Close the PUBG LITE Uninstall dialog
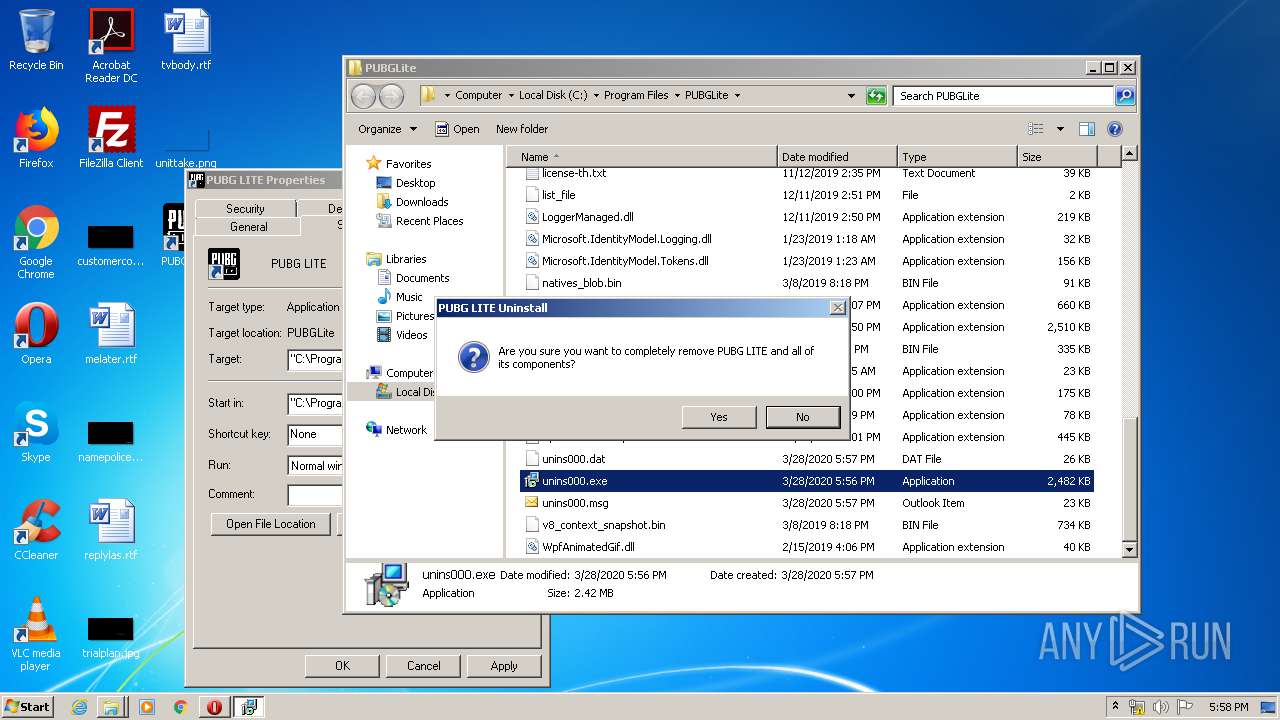The image size is (1280, 720). tap(838, 308)
